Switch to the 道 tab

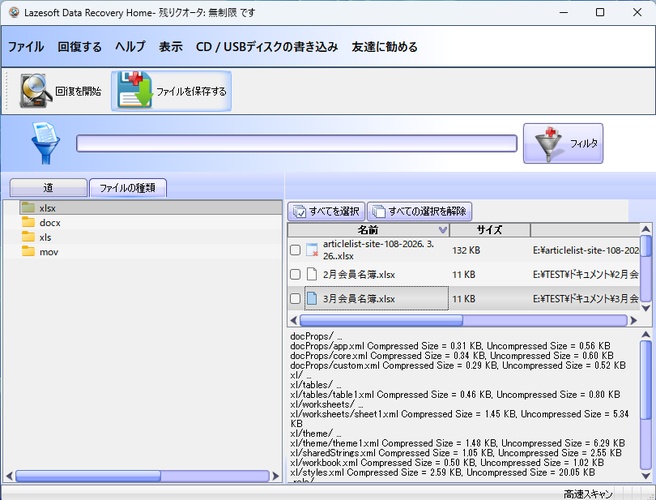(x=49, y=188)
